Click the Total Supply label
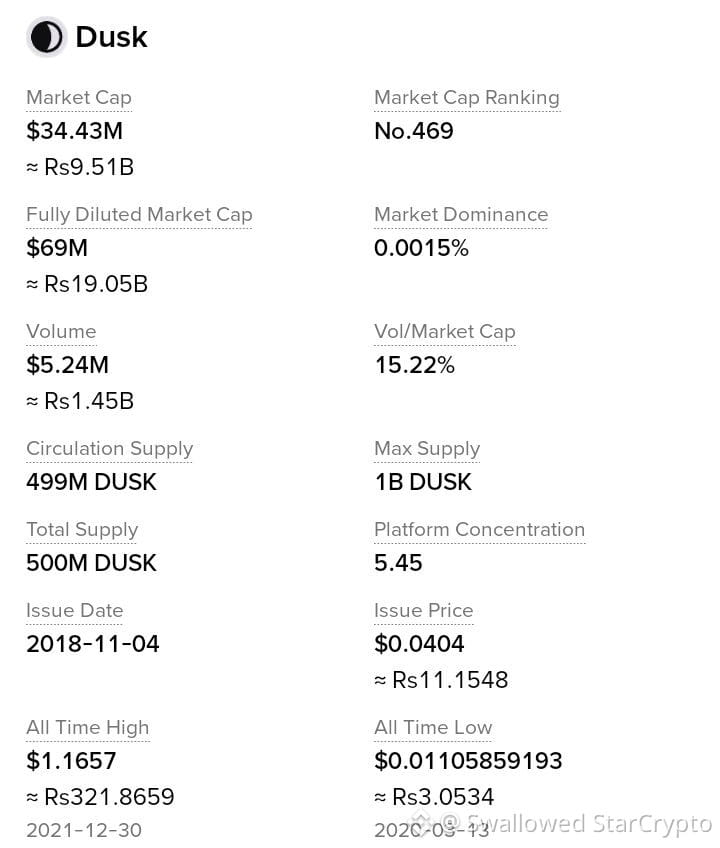Image resolution: width=720 pixels, height=848 pixels. [82, 529]
